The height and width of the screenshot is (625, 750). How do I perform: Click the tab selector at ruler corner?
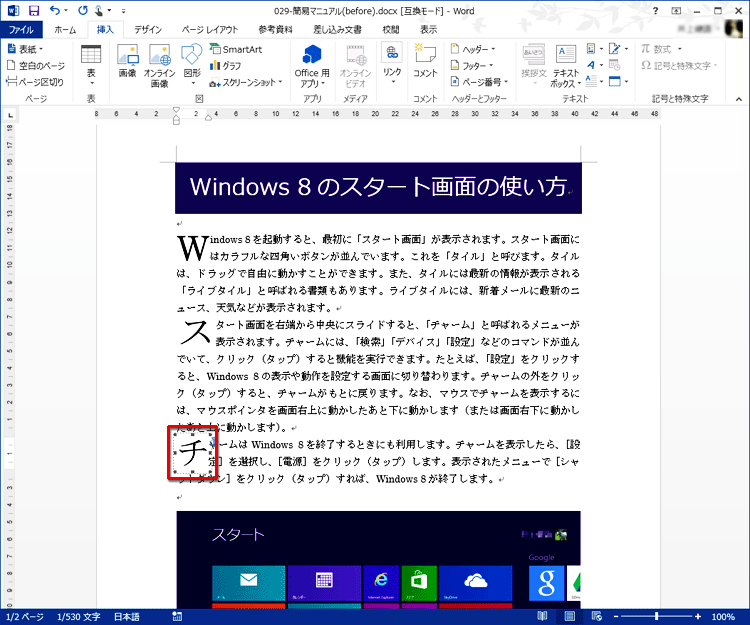10,115
